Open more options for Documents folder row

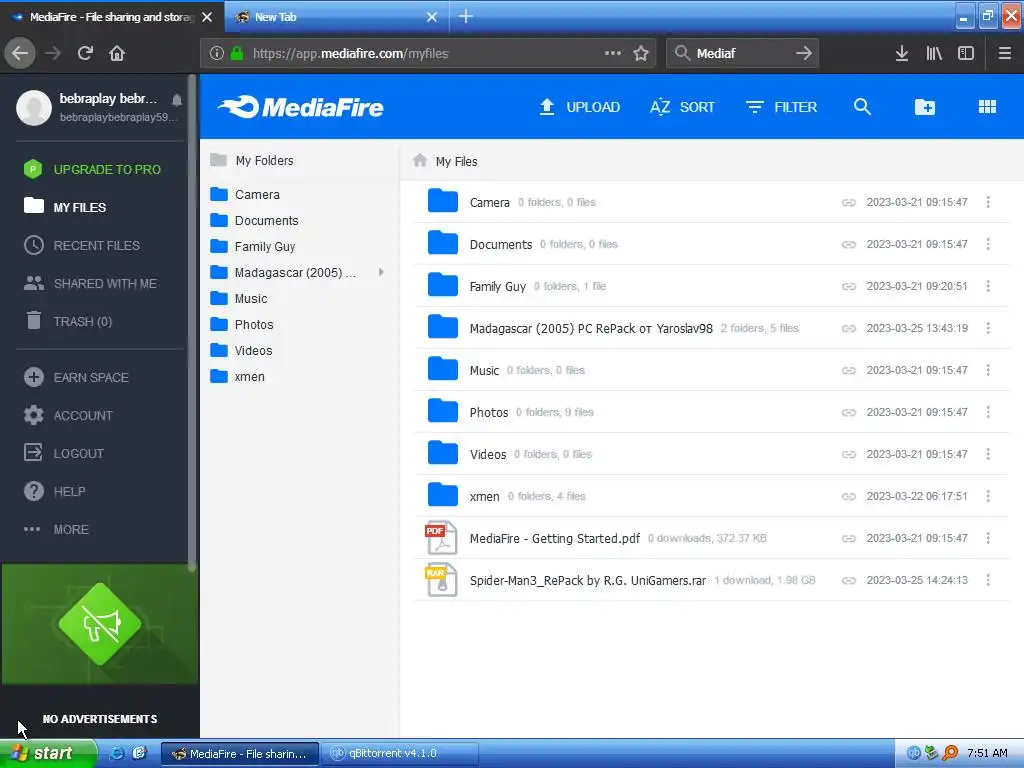[988, 244]
